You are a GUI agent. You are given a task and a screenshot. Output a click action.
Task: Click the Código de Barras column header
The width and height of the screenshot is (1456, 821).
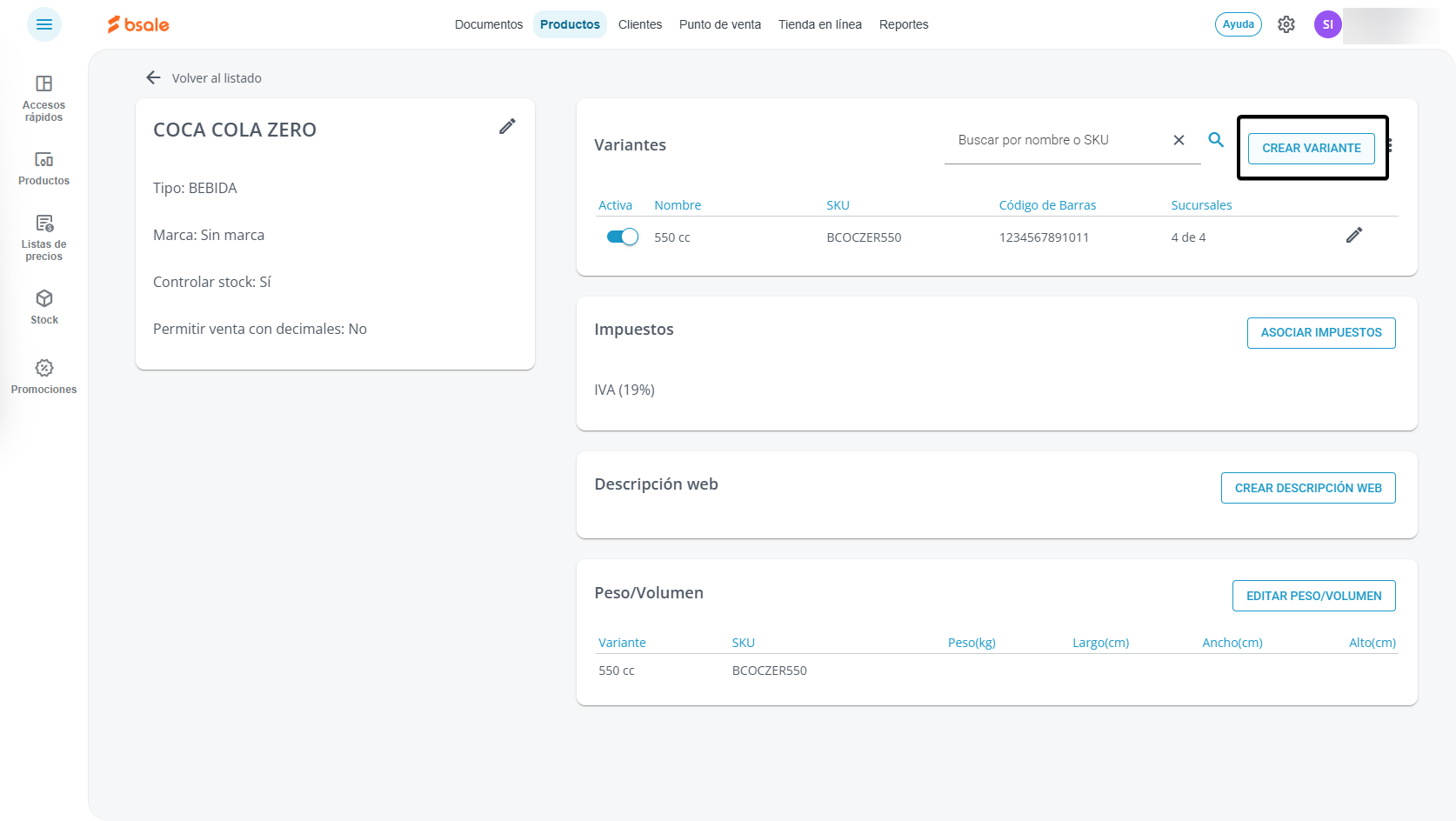coord(1047,205)
